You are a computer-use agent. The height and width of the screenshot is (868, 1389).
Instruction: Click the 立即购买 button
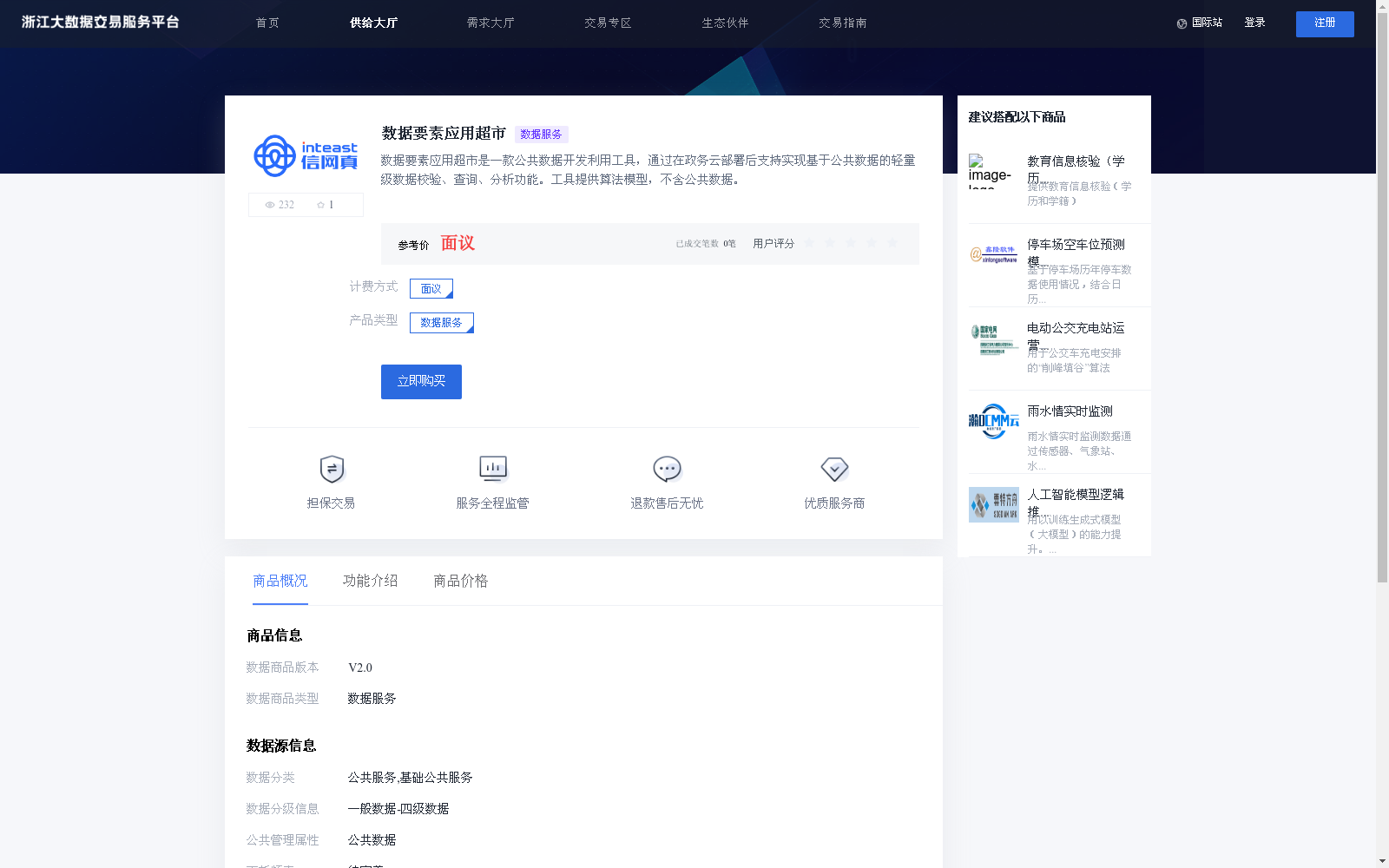(421, 382)
